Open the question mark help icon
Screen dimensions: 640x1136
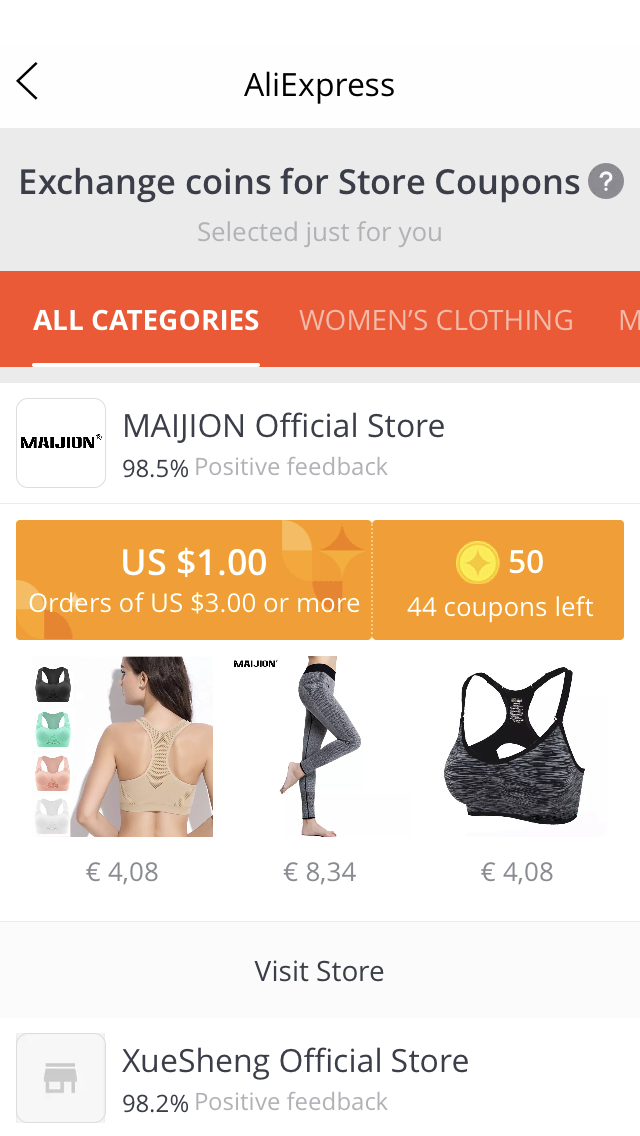click(605, 181)
